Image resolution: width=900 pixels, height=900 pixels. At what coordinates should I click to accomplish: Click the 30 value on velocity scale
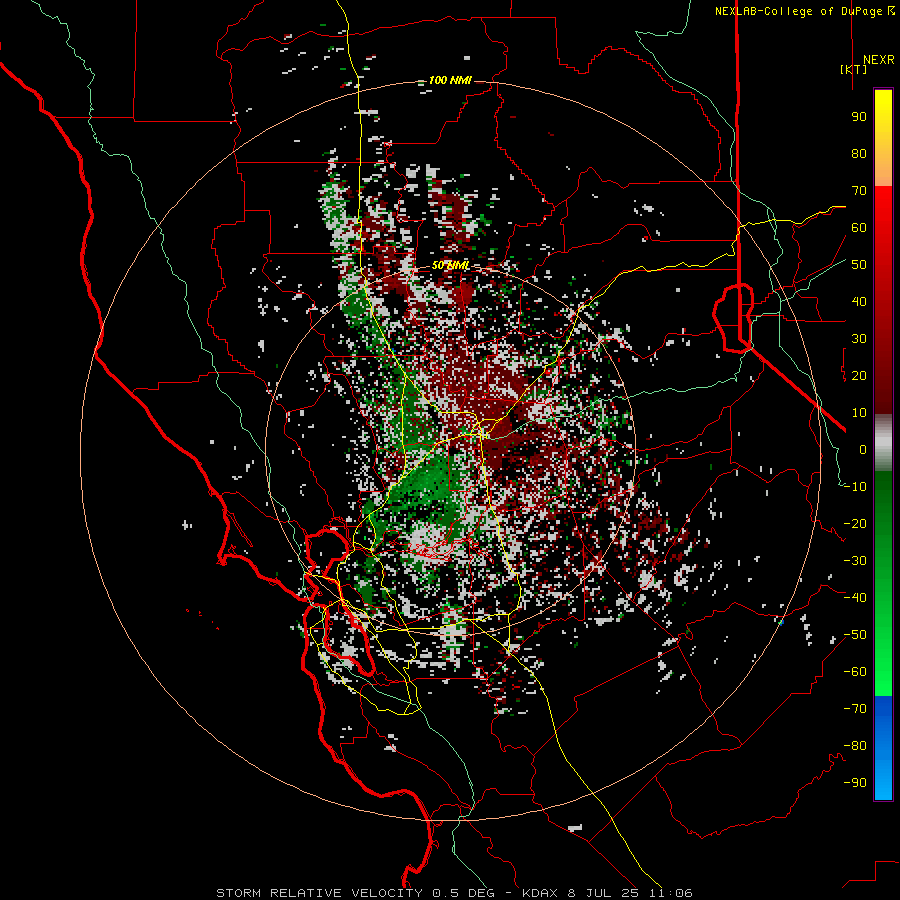[859, 339]
